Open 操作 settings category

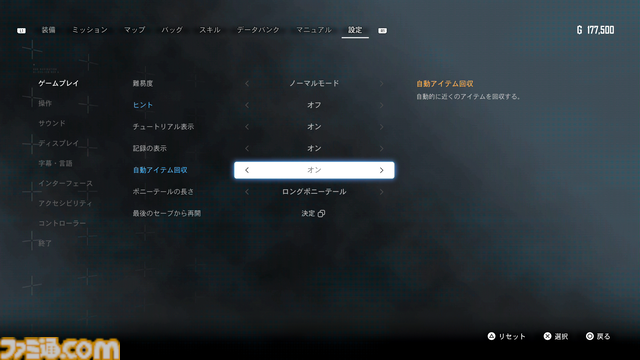[x=45, y=103]
